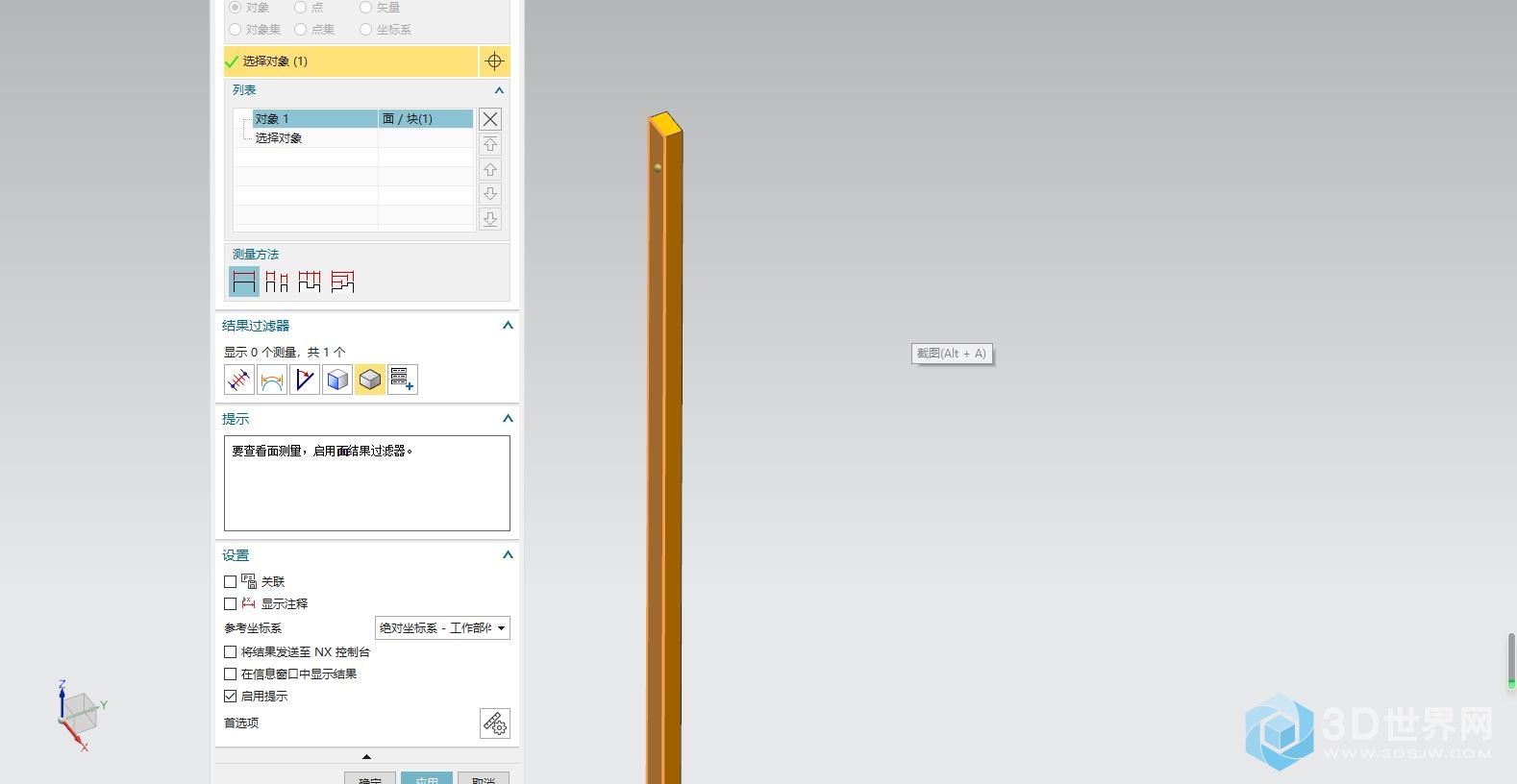Click the other-results filter icon with plus
1517x784 pixels.
tap(403, 380)
